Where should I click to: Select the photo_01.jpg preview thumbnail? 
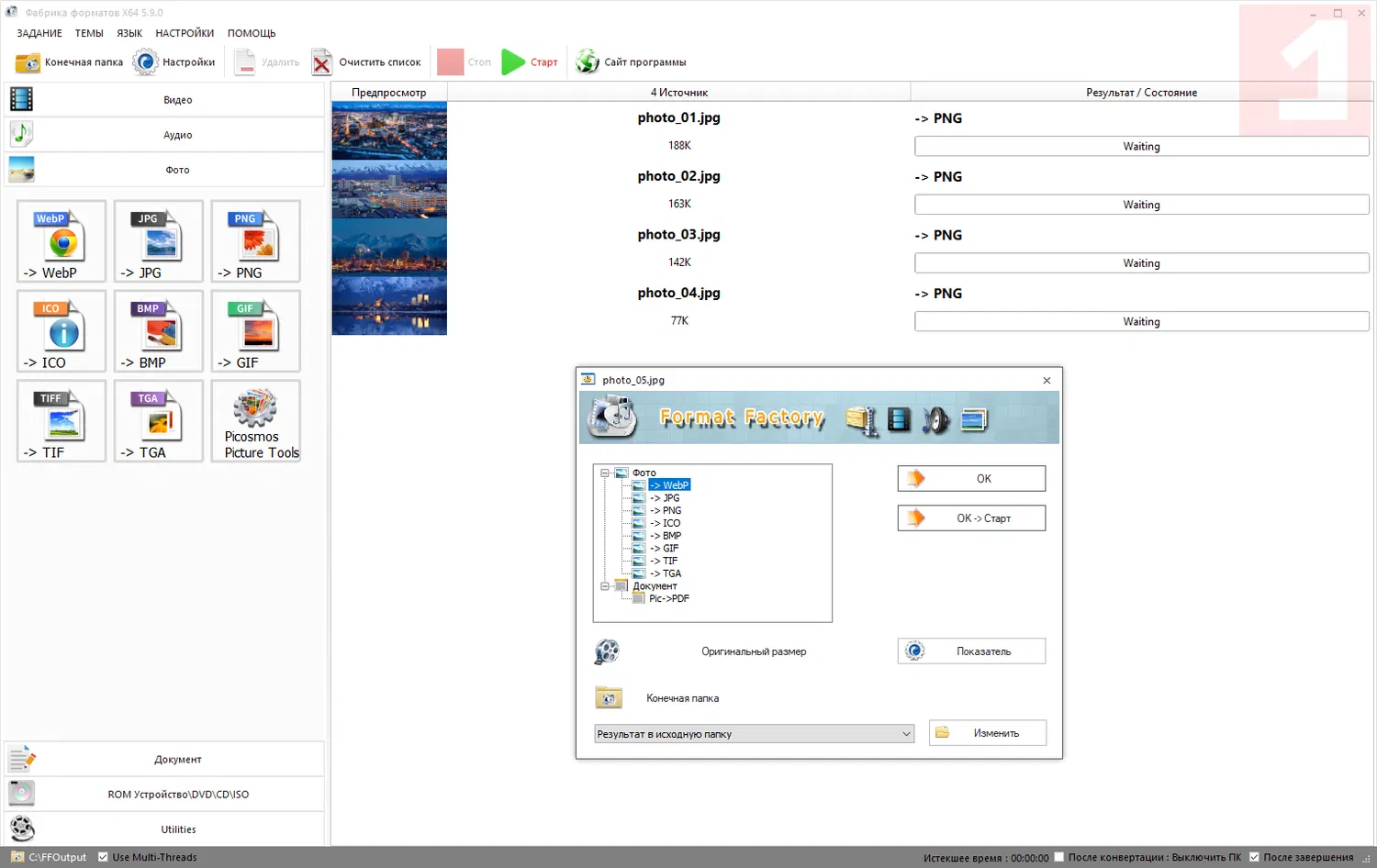389,130
